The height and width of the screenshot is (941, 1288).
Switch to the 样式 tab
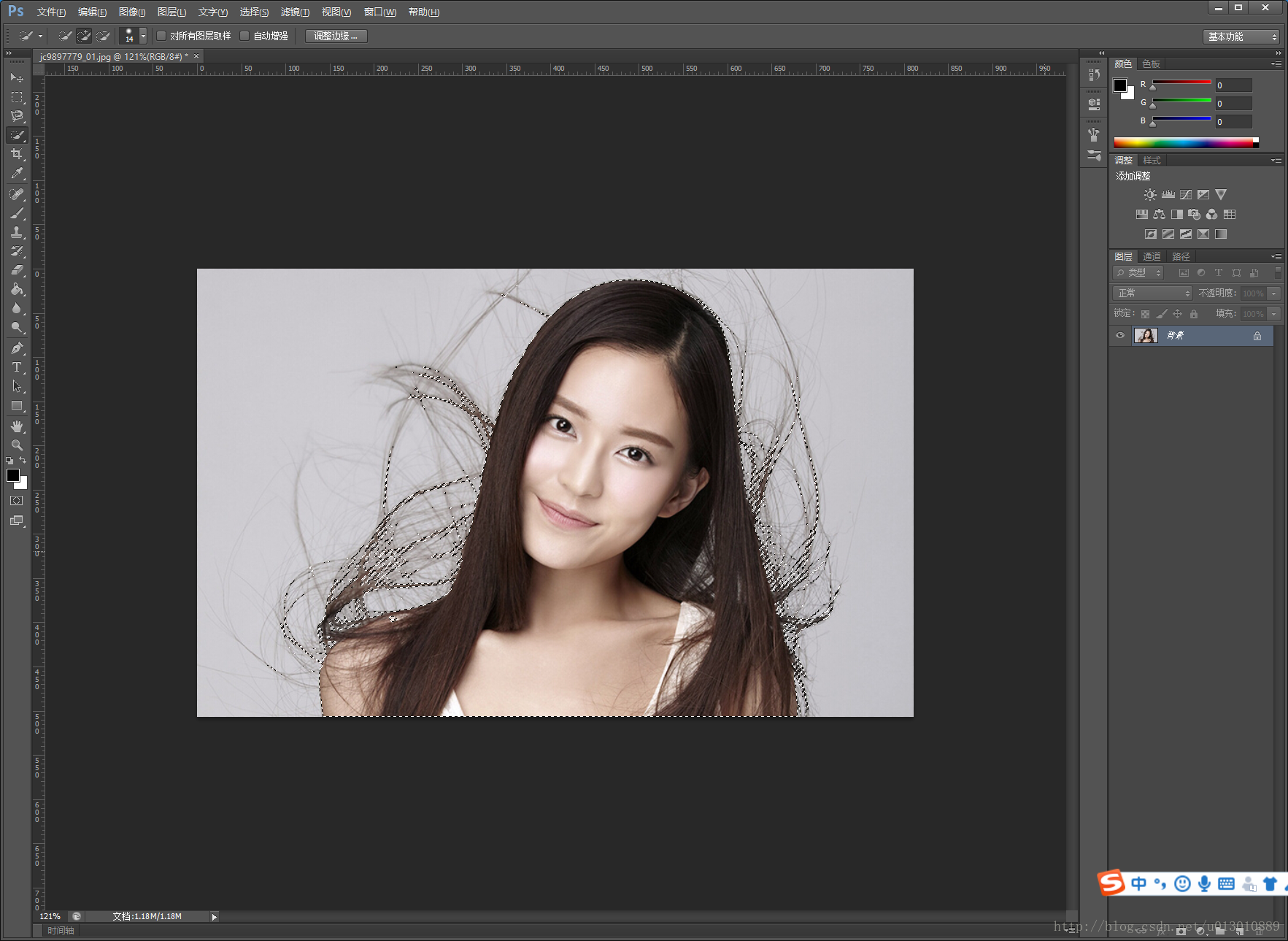pyautogui.click(x=1152, y=161)
